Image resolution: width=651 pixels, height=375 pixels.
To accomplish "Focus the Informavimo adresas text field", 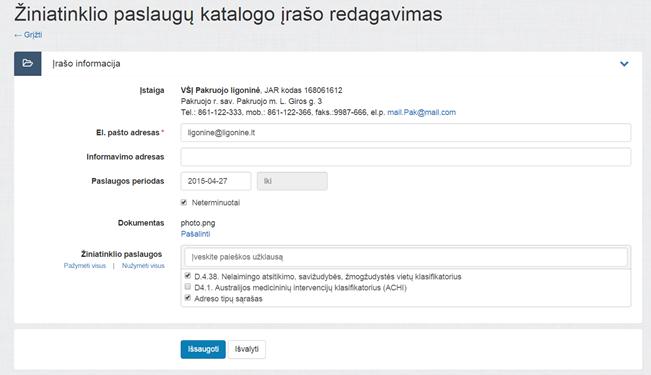I will coord(406,157).
